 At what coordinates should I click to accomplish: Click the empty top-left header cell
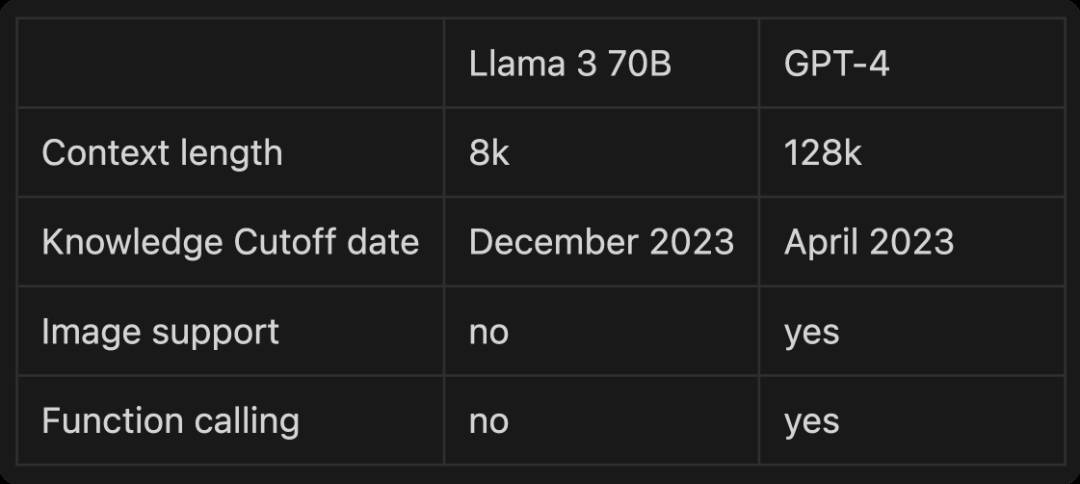pos(230,63)
